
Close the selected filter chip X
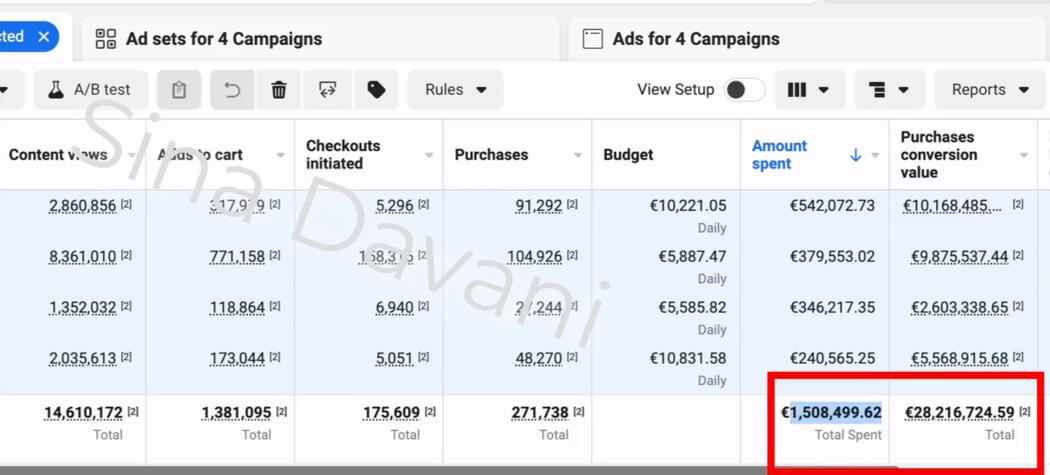[44, 36]
